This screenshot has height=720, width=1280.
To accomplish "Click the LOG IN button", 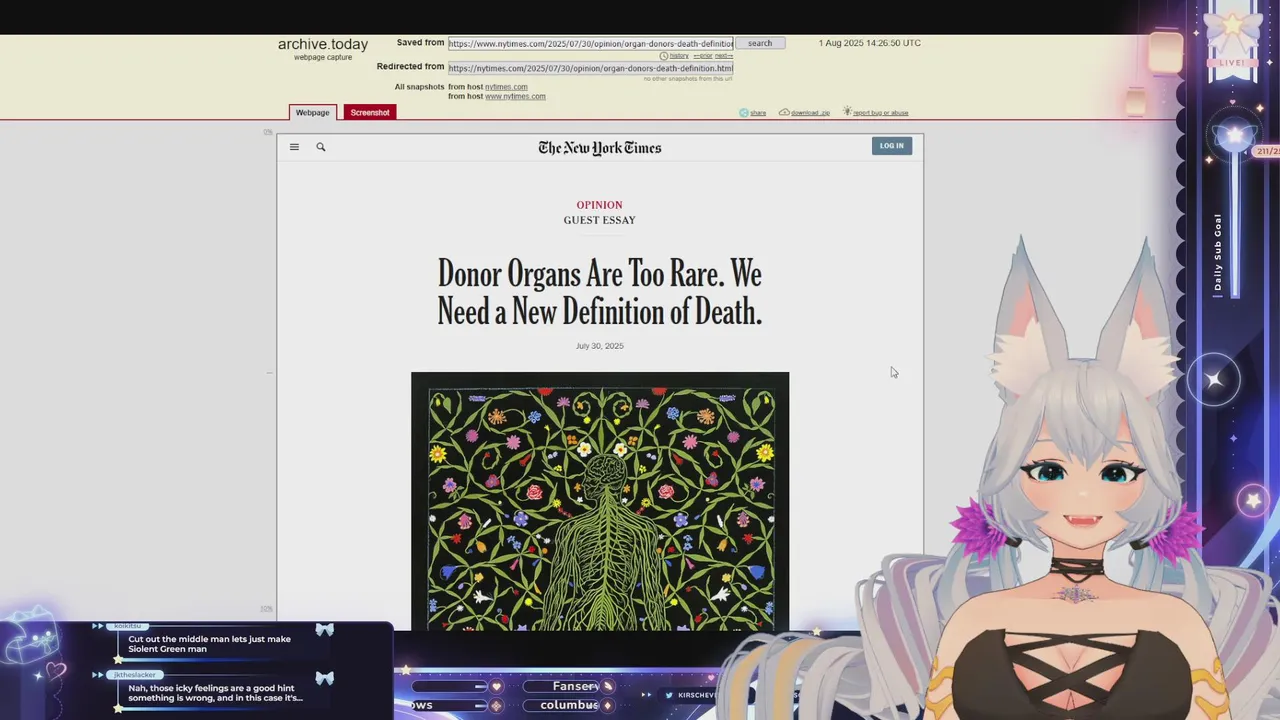I will click(x=891, y=146).
